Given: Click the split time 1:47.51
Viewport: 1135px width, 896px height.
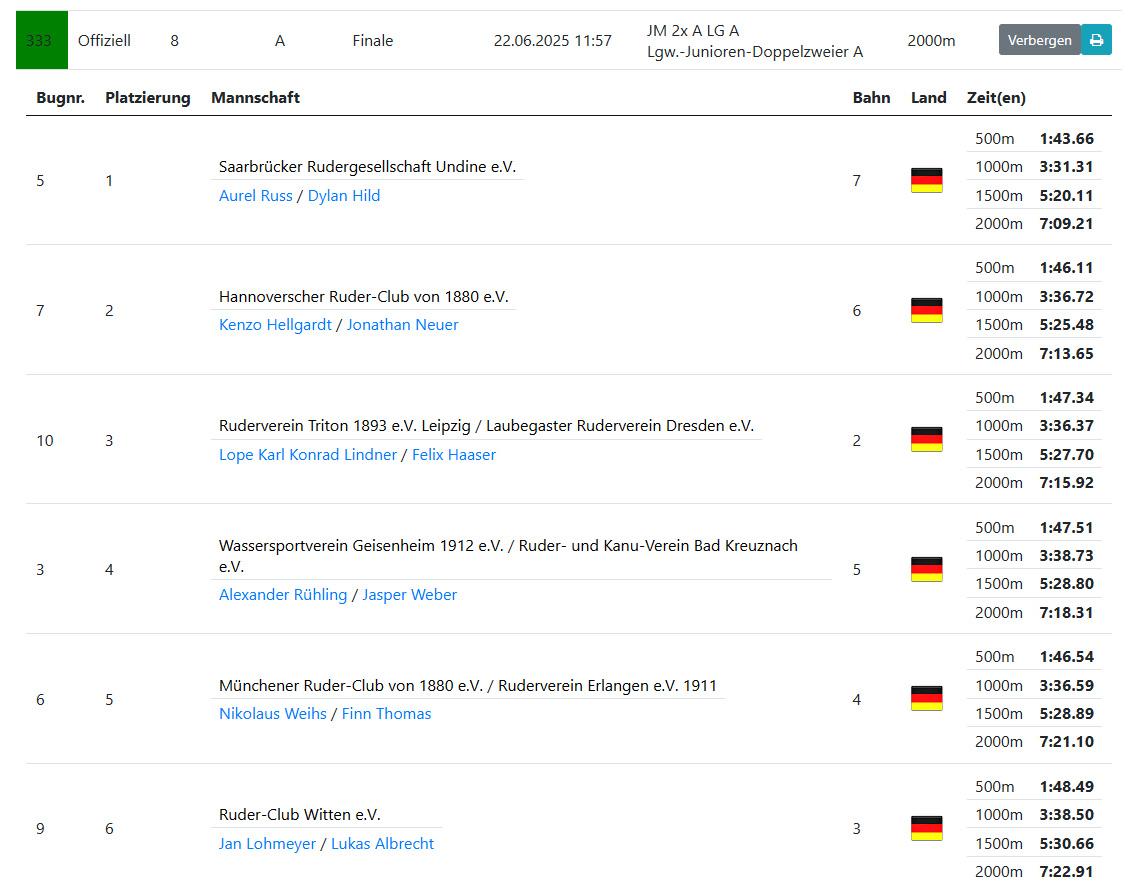Looking at the screenshot, I should click(1066, 528).
